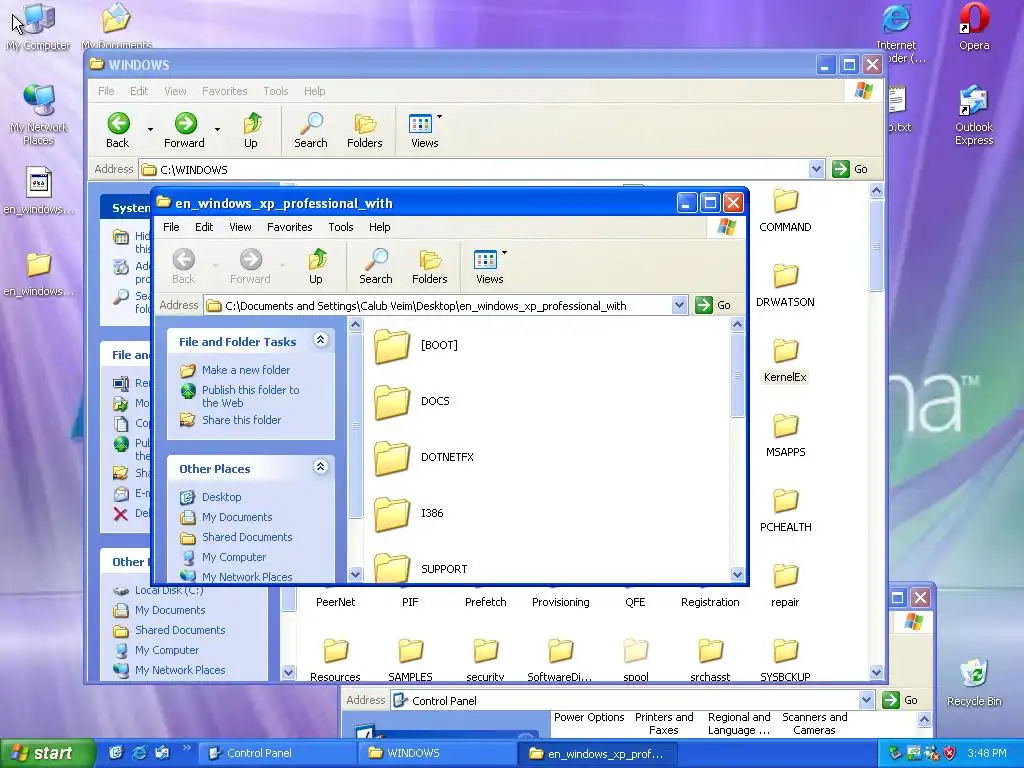This screenshot has width=1024, height=768.
Task: Launch Internet Explorer from Quick Launch
Action: coord(139,753)
